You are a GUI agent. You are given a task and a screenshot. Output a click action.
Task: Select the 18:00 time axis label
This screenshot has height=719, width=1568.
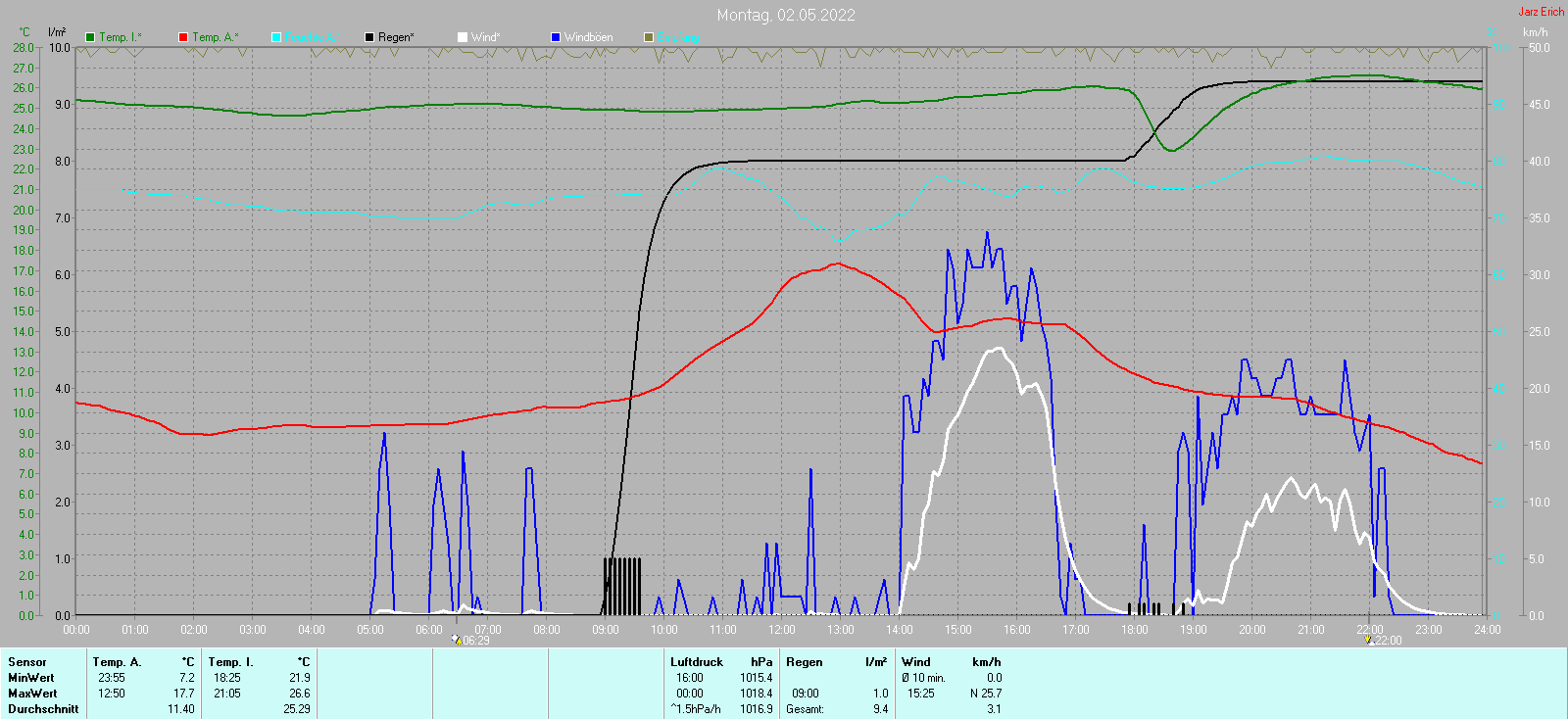[x=1134, y=630]
